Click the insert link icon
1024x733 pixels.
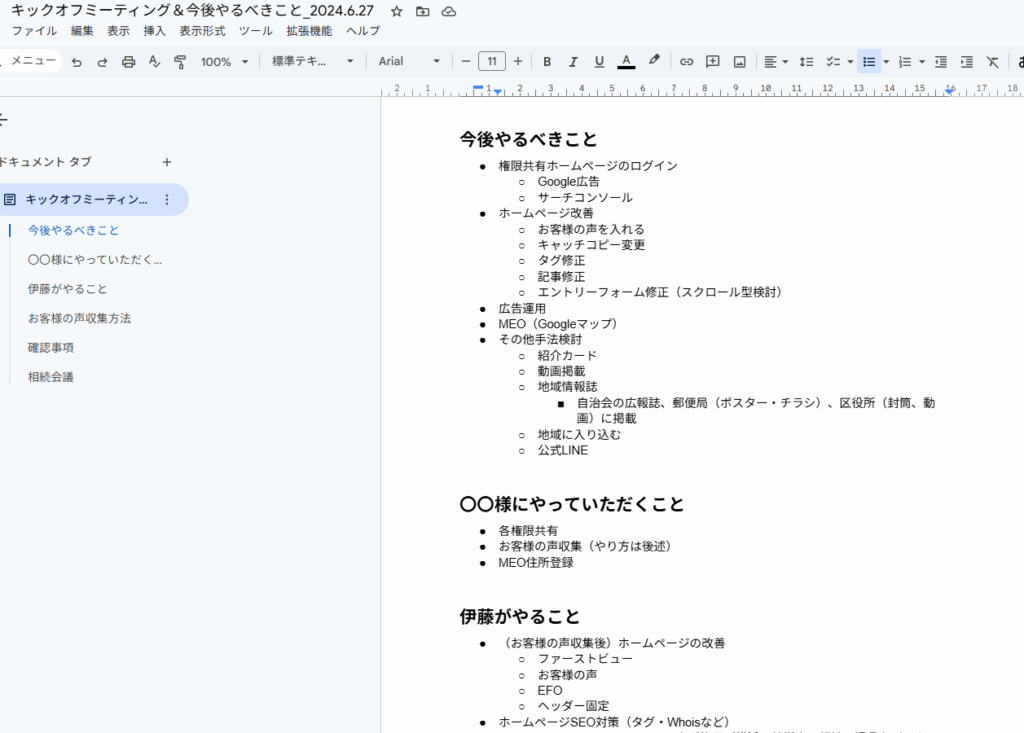pos(686,62)
